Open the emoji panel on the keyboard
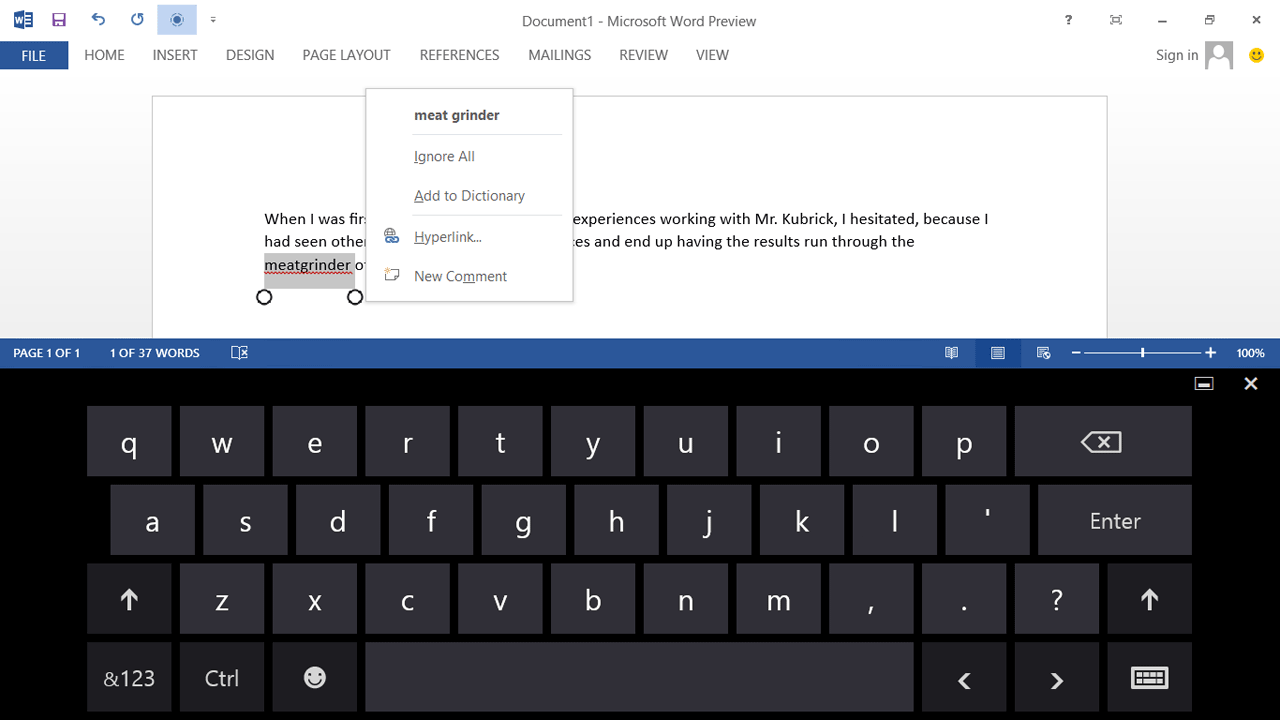 point(314,677)
